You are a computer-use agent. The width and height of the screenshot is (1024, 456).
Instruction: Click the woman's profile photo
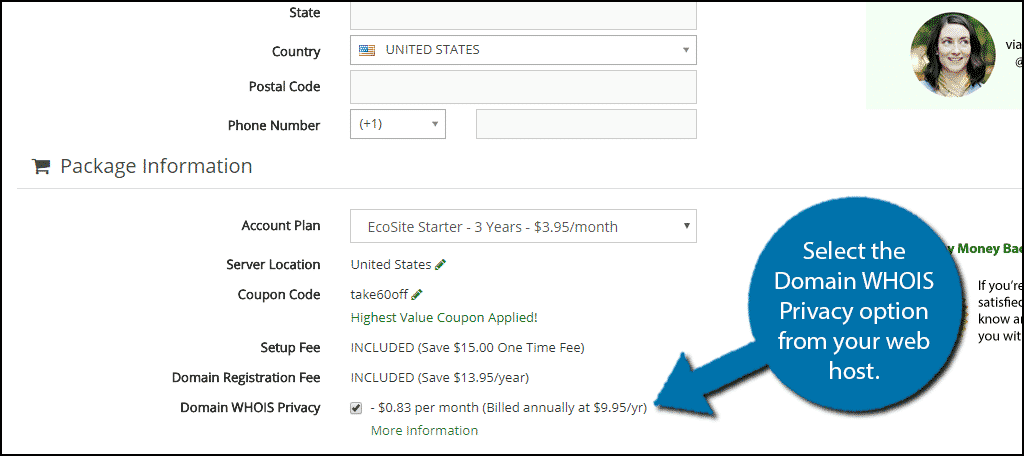953,55
